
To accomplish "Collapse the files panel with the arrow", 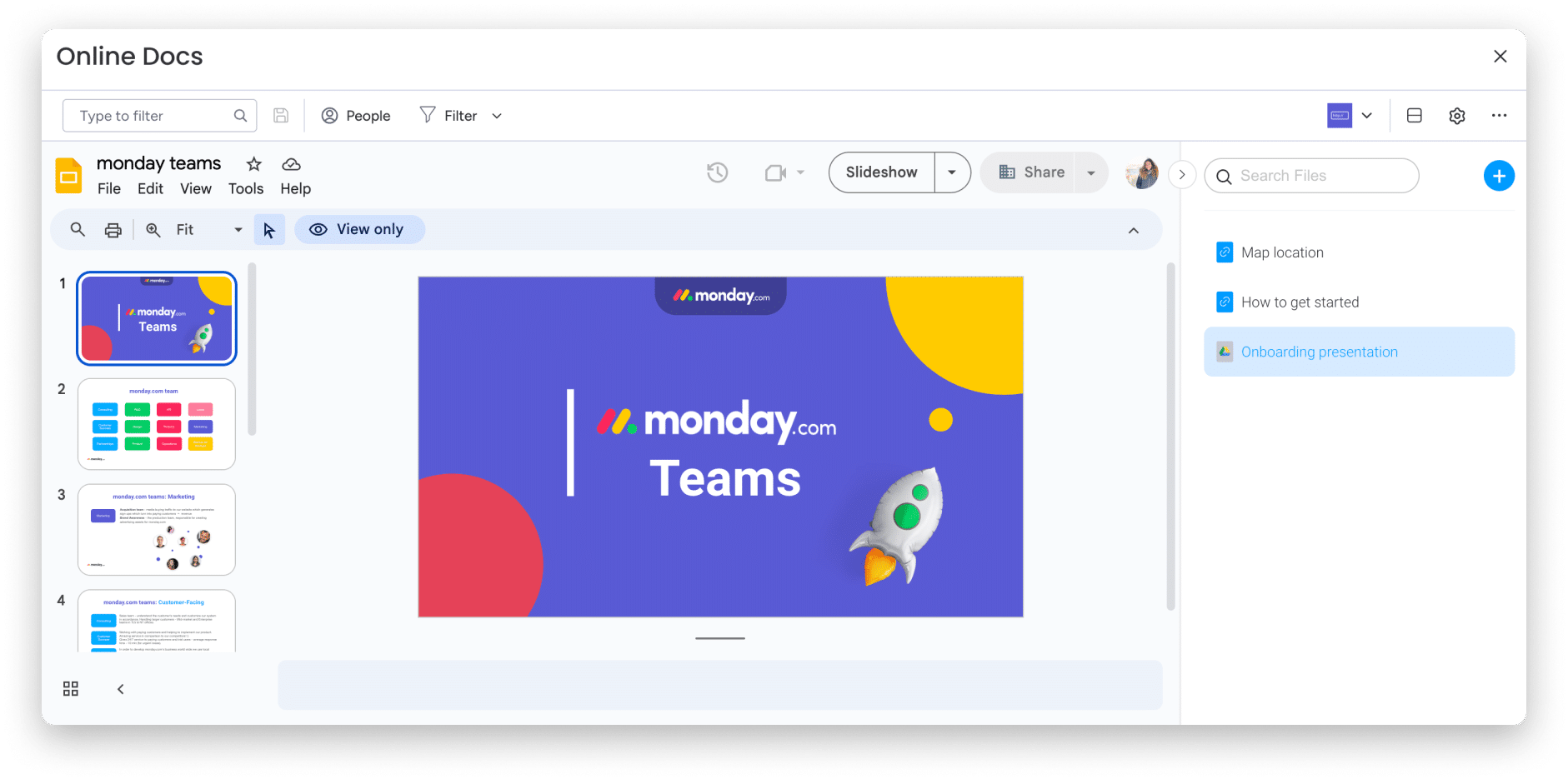I will click(1182, 175).
